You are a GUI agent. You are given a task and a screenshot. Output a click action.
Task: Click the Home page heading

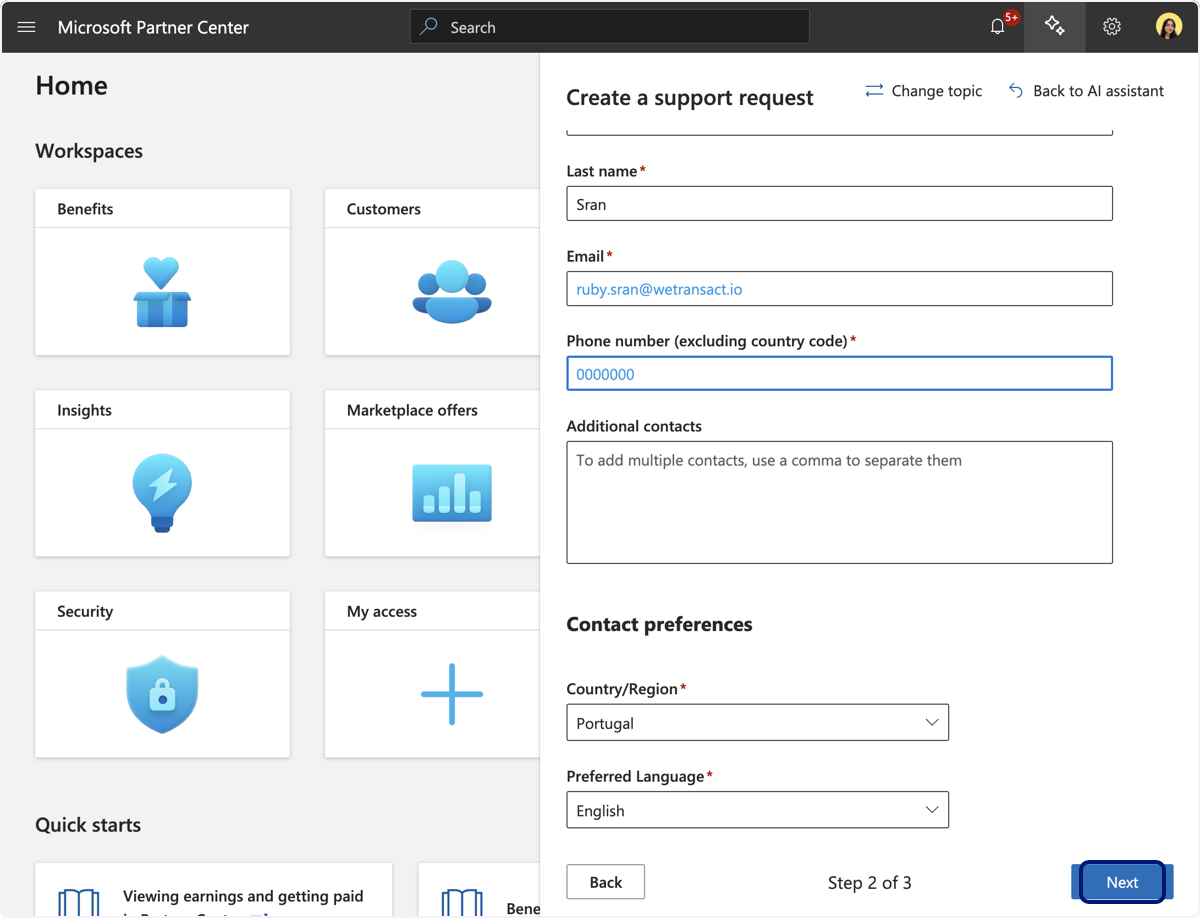click(x=72, y=86)
